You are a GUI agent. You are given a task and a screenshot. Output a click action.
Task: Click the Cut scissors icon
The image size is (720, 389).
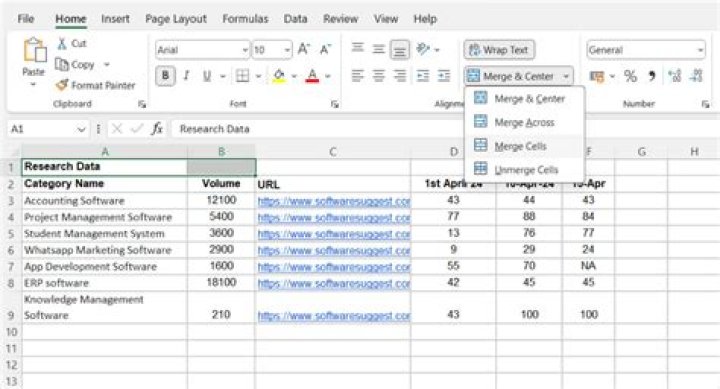coord(62,44)
